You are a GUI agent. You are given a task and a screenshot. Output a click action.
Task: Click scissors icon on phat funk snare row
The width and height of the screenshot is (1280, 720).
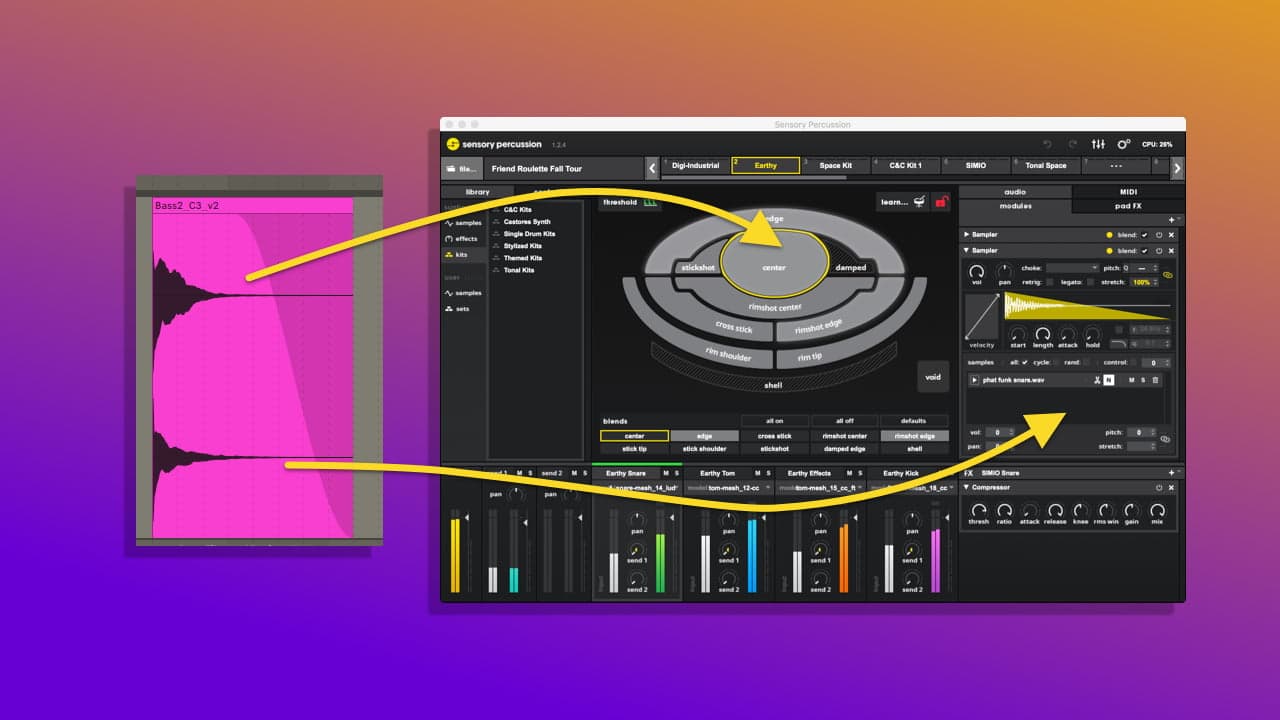(1097, 380)
